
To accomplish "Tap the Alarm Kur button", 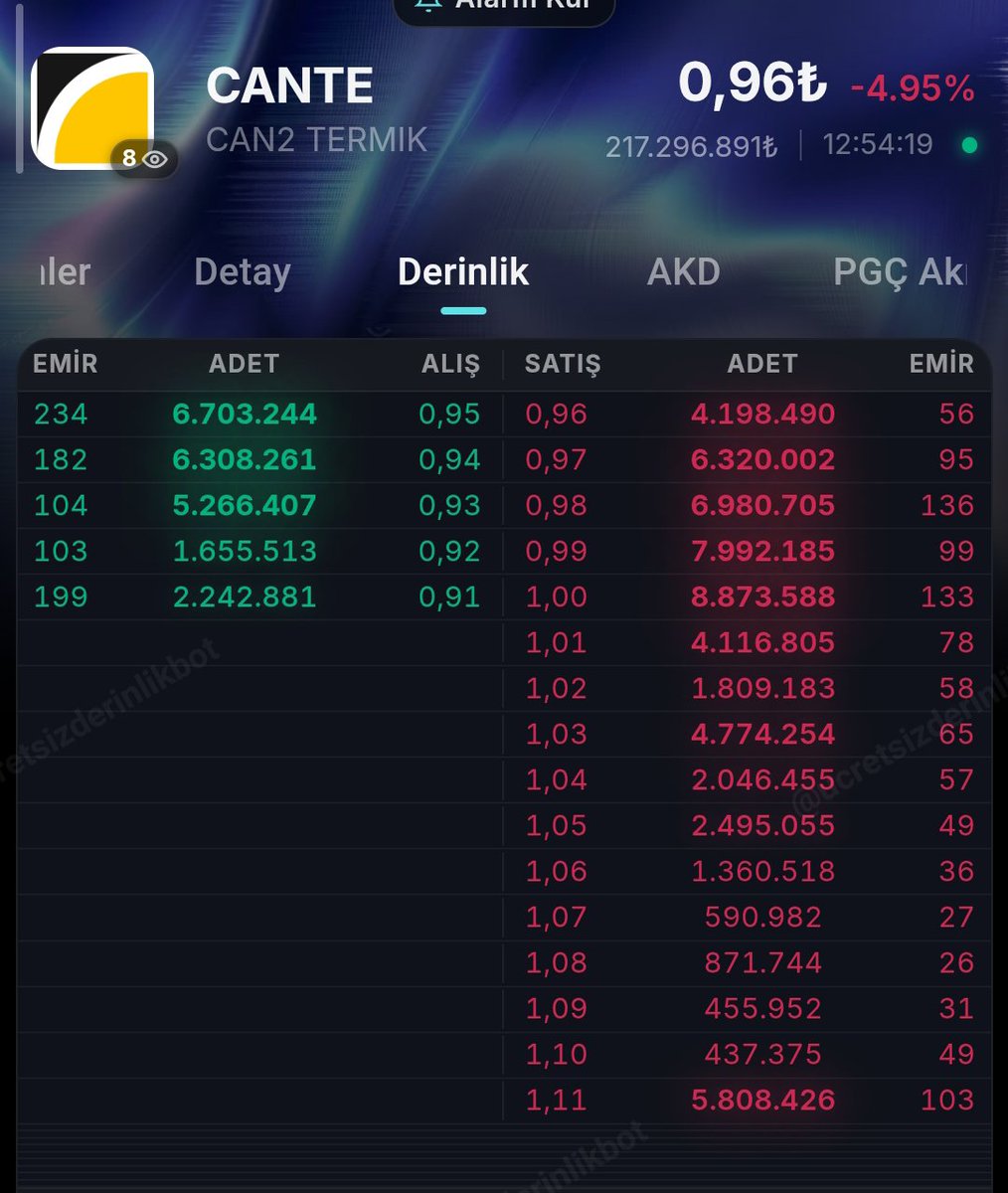I will pos(504,7).
